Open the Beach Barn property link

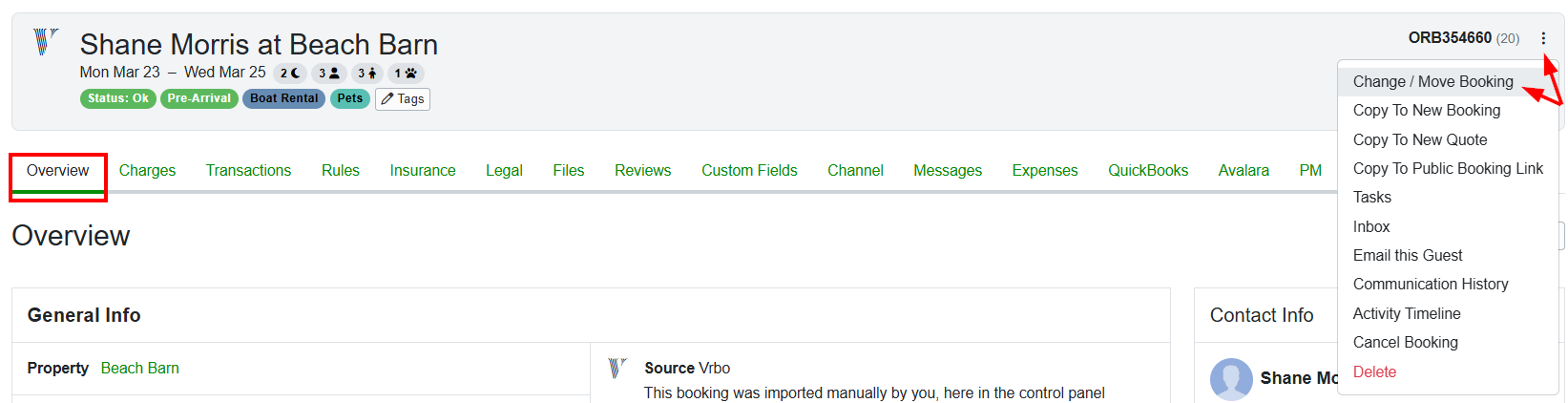[139, 368]
